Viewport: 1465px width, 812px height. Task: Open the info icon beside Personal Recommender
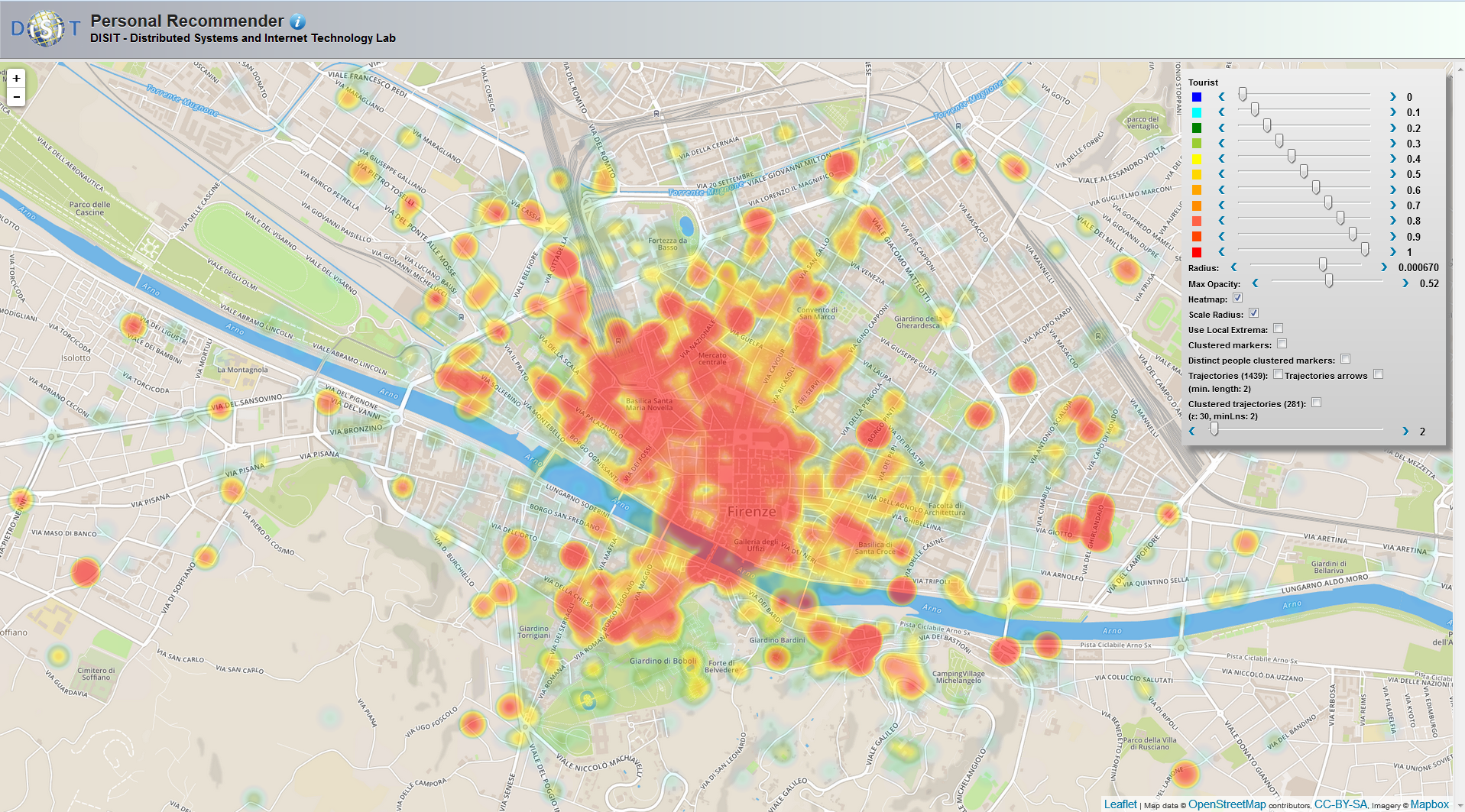pos(297,21)
